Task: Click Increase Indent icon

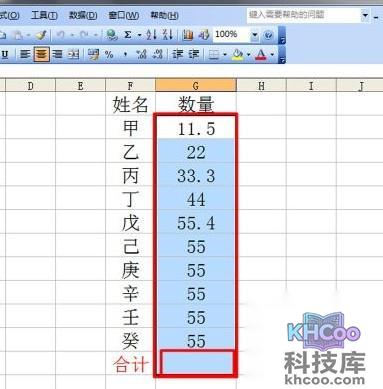Action: tap(194, 54)
